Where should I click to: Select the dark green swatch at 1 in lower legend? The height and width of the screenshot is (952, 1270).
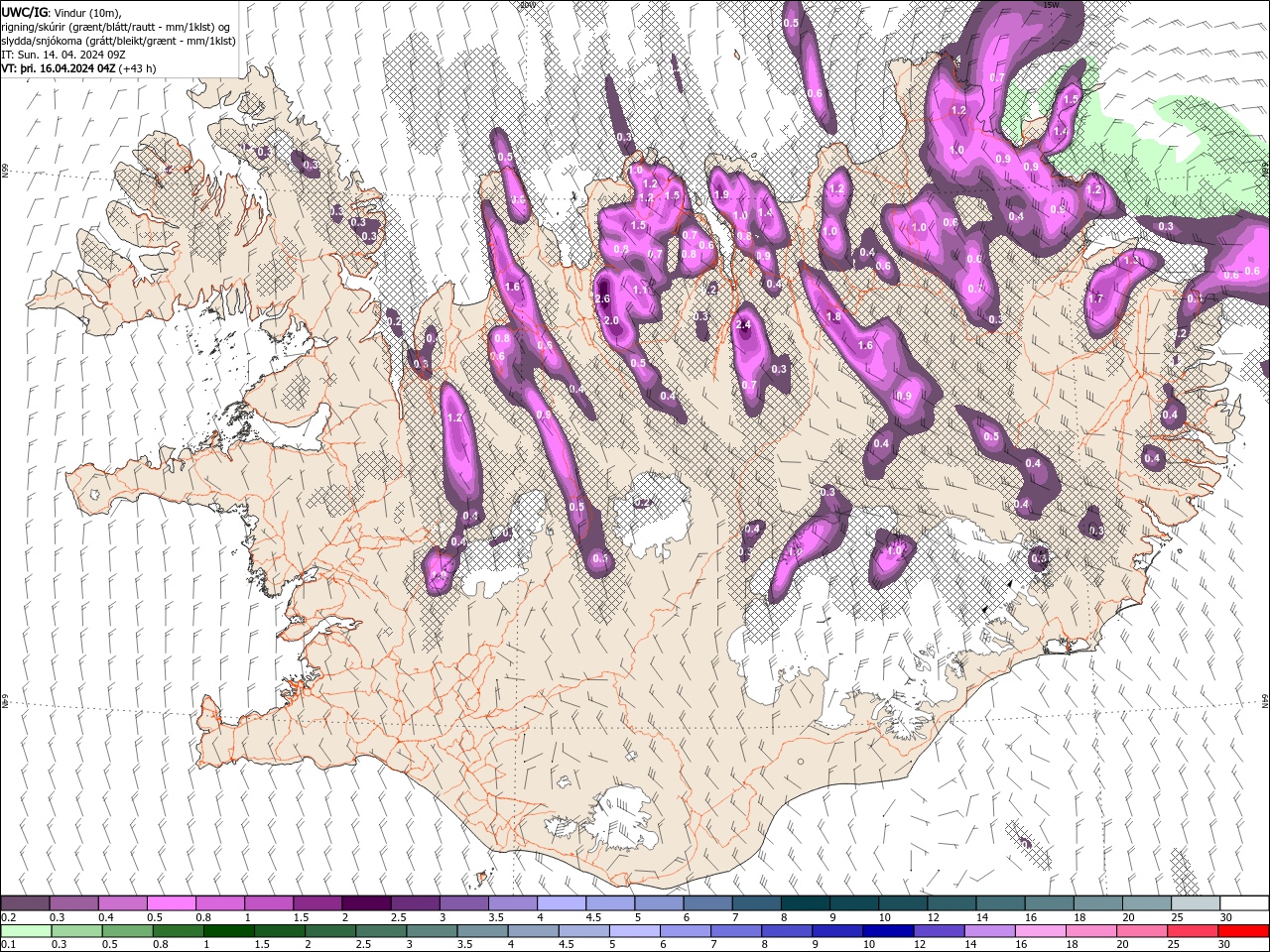[x=228, y=931]
